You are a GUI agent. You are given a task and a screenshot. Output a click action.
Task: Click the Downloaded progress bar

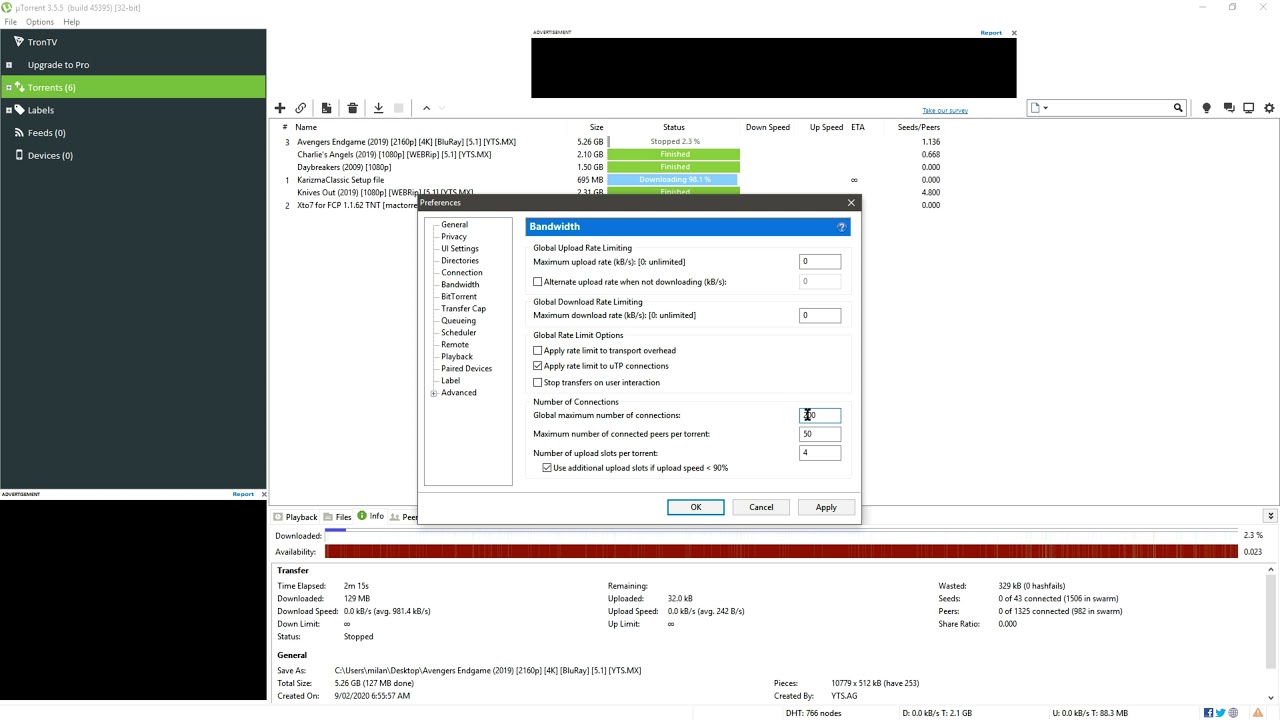781,536
